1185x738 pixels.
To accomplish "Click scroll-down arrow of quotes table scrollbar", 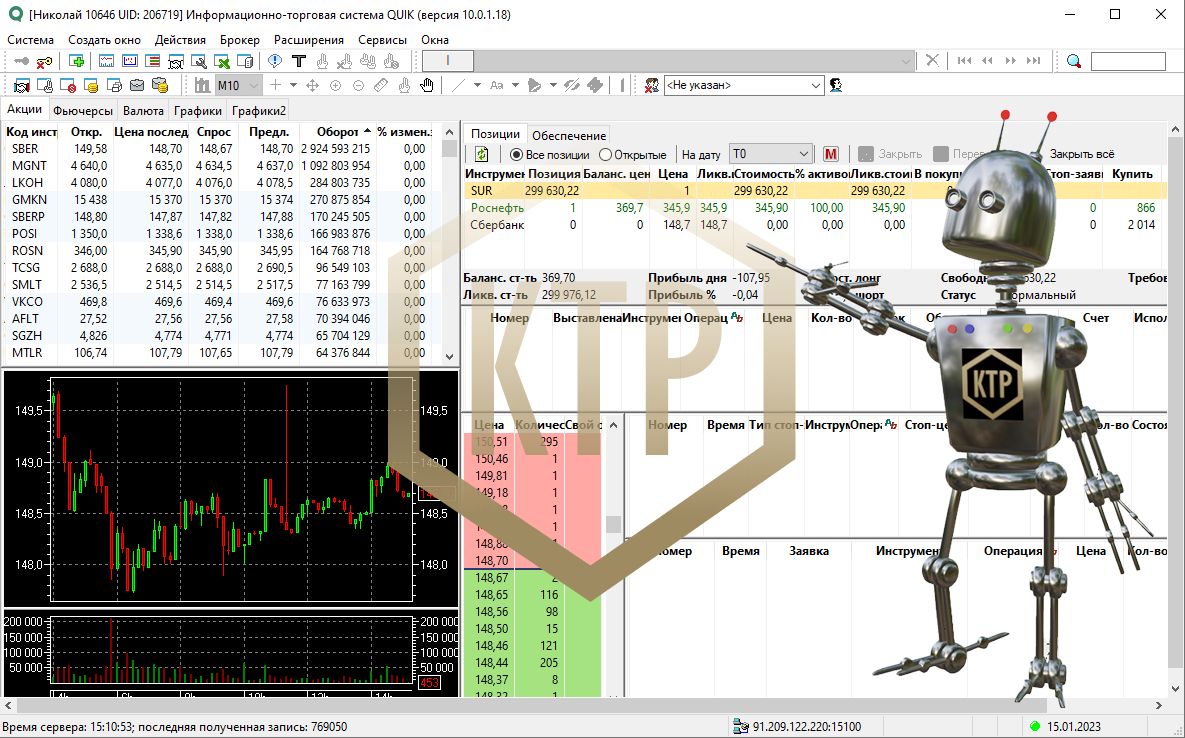I will [450, 357].
